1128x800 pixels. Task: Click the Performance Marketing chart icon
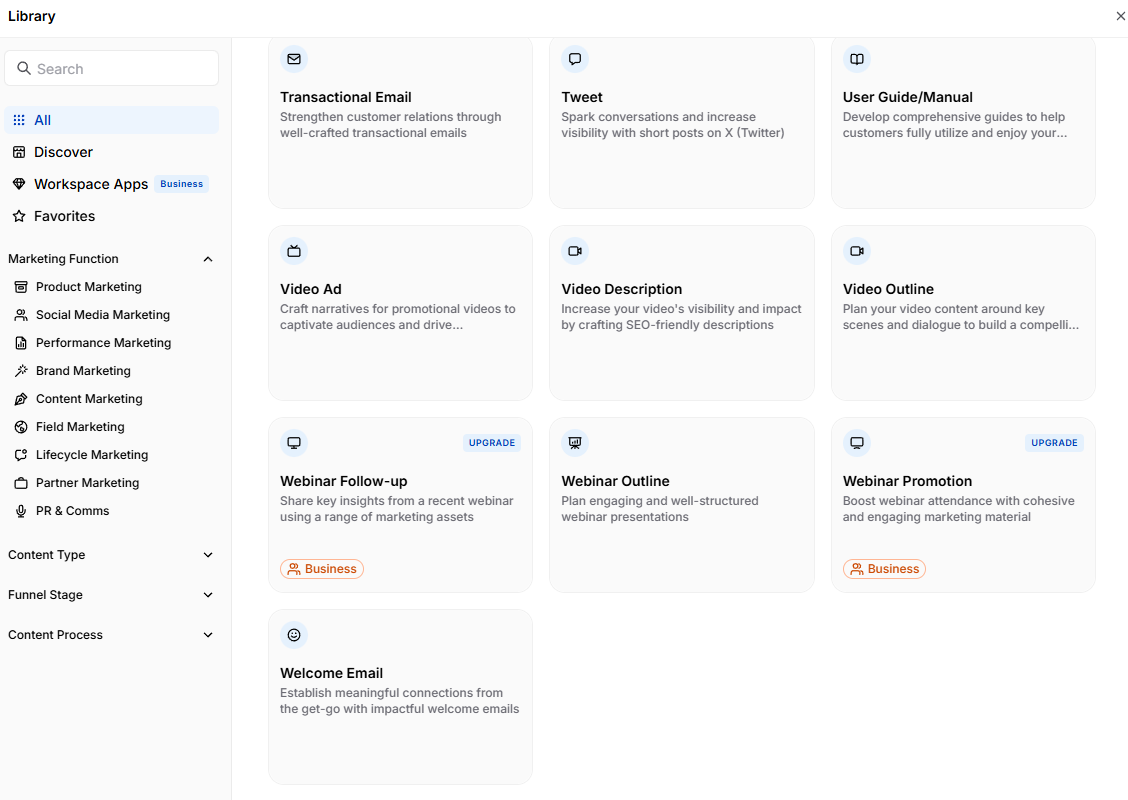pos(21,342)
